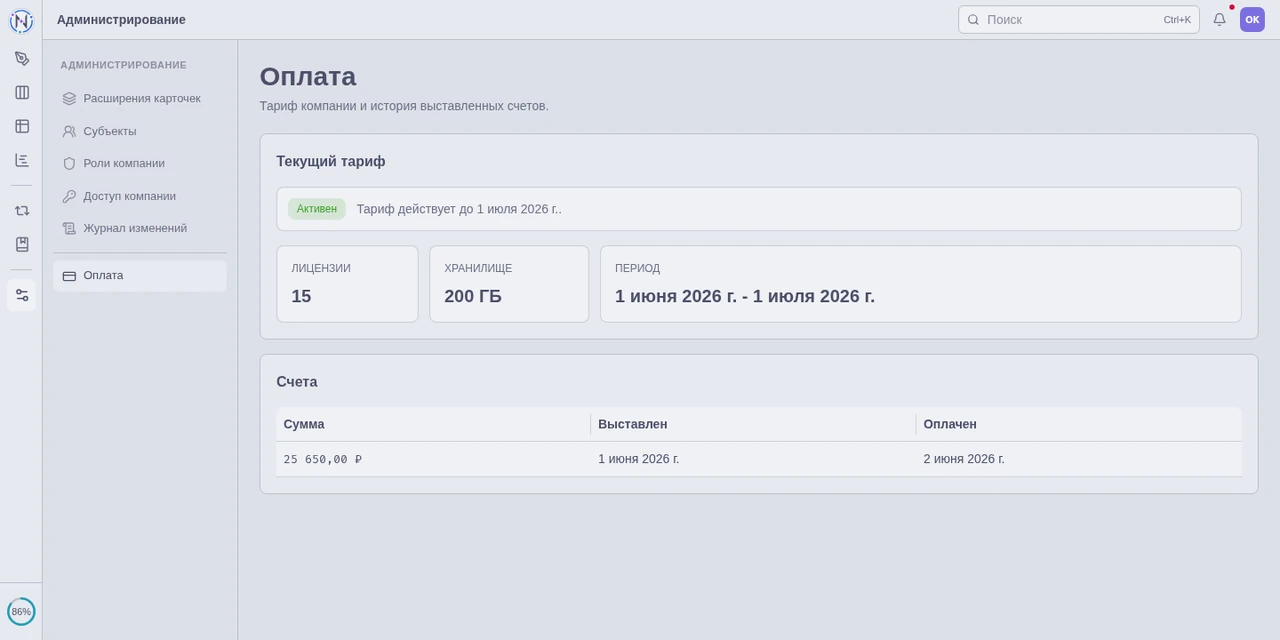Open Расширения карточек section
Screen dimensions: 1280x640
coord(140,98)
